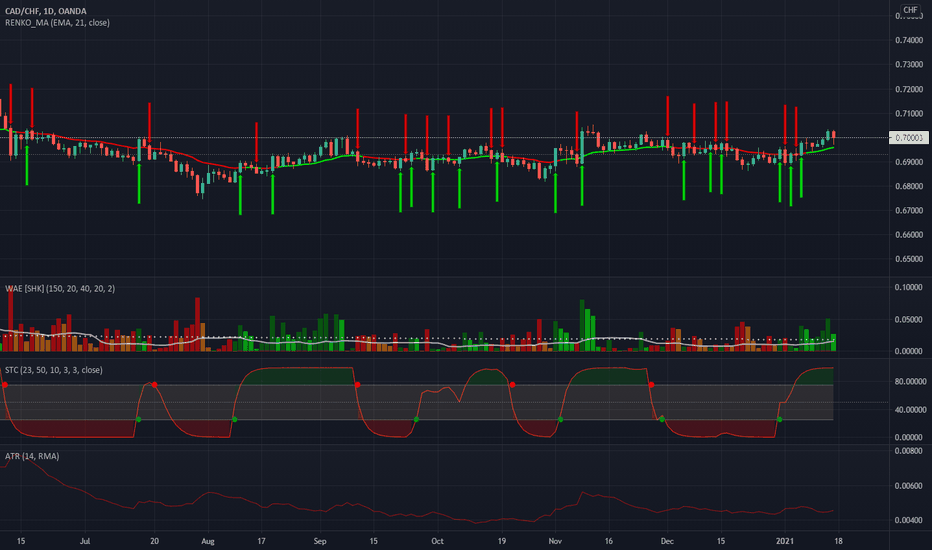Click the 0.66000 price axis value
The image size is (932, 550).
(x=909, y=235)
